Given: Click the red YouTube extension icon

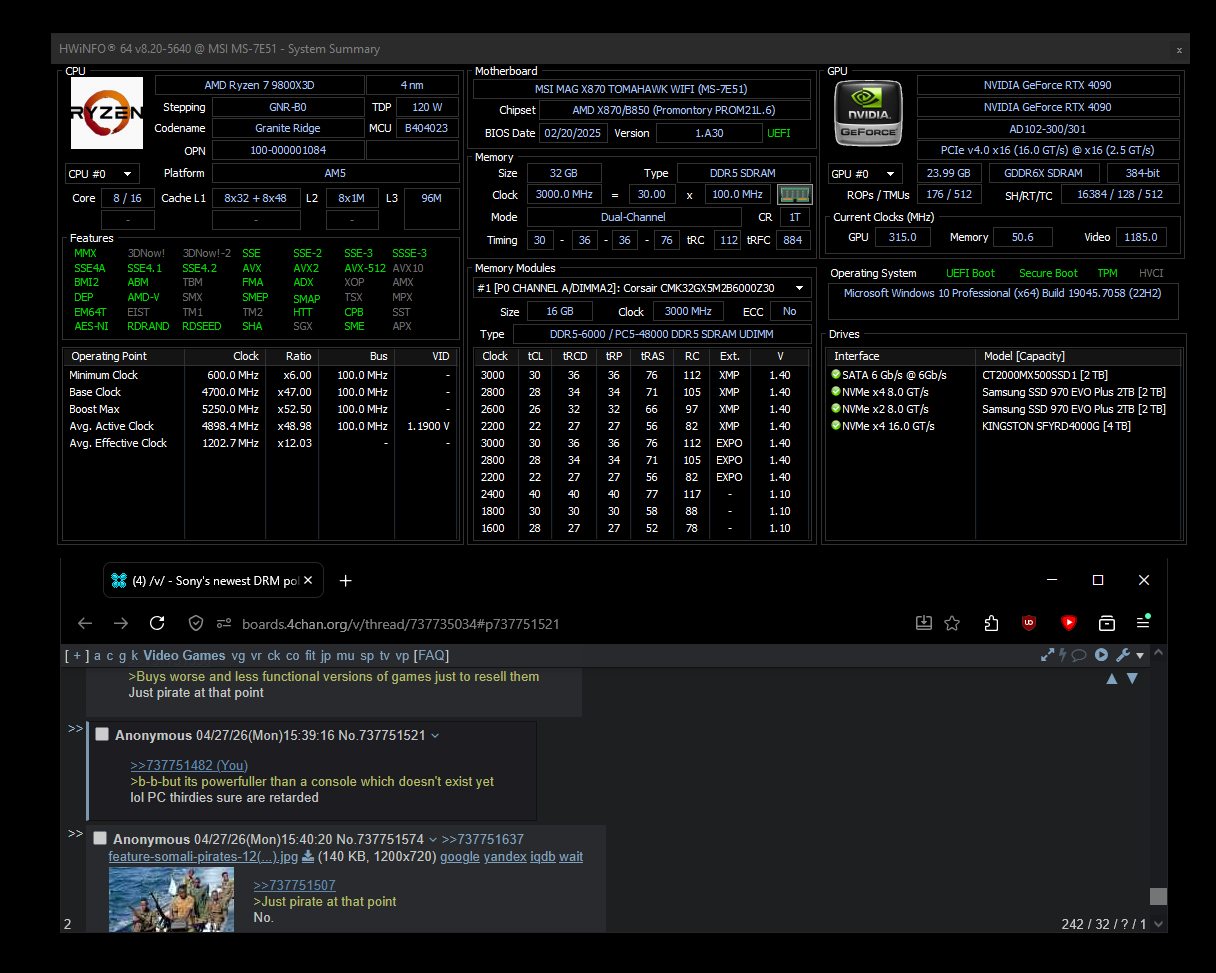Looking at the screenshot, I should click(x=1068, y=623).
